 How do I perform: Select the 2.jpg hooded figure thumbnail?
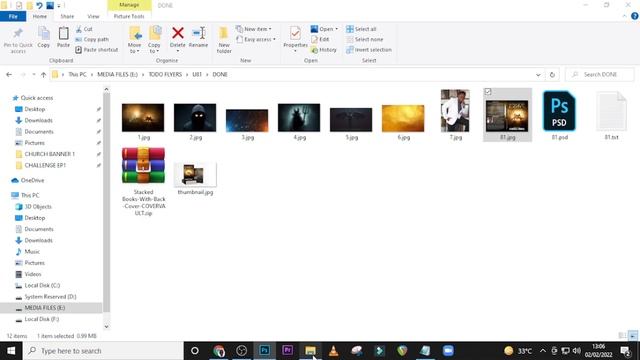tap(195, 118)
